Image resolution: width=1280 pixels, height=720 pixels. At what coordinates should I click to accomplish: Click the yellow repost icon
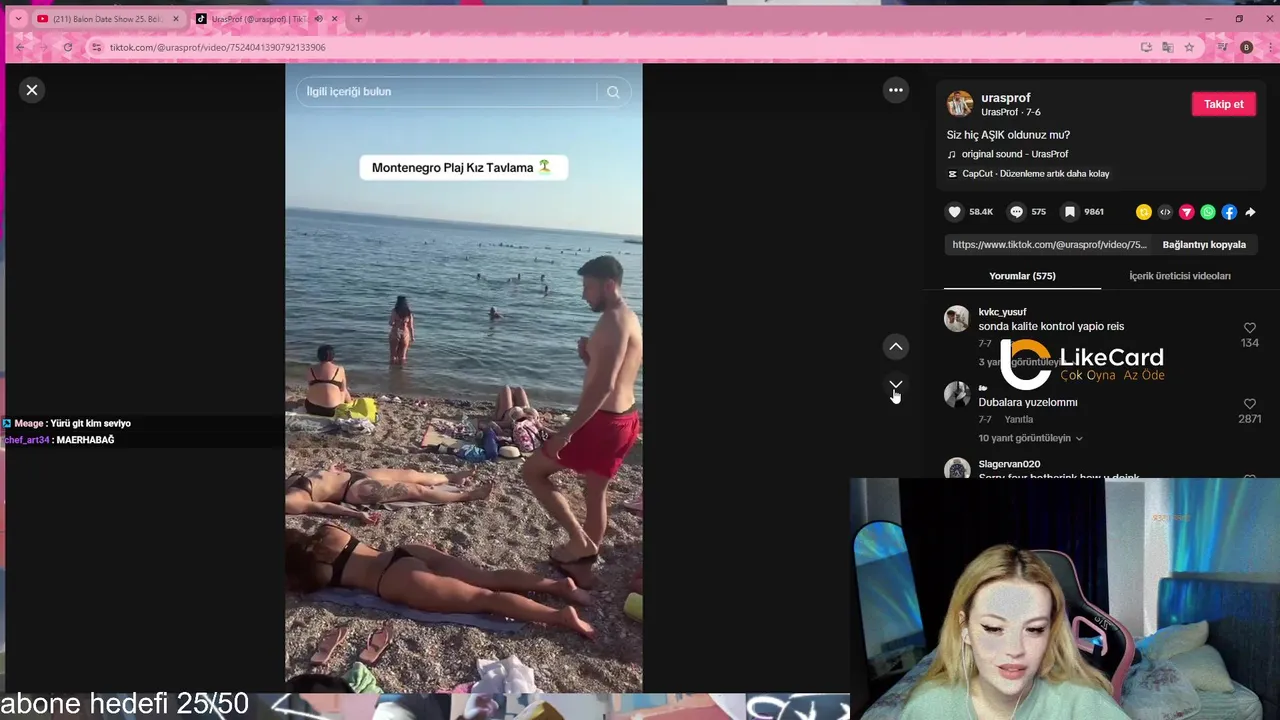pos(1144,212)
